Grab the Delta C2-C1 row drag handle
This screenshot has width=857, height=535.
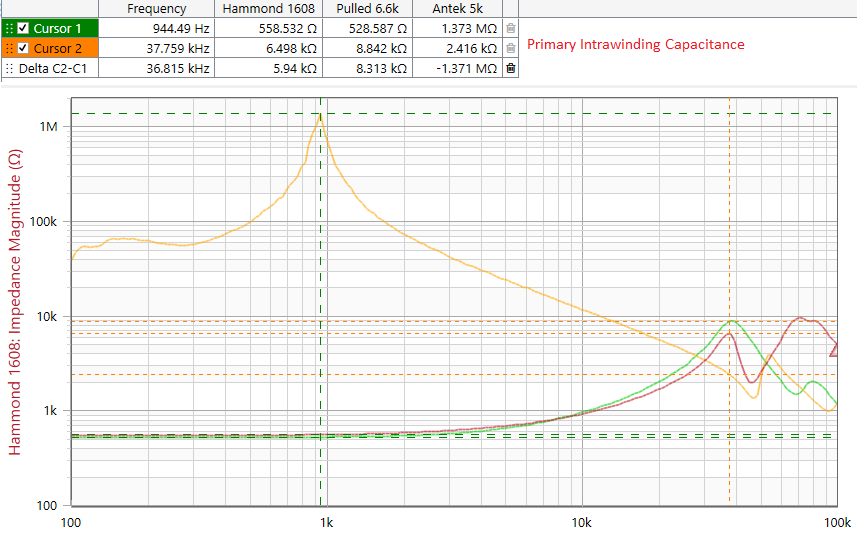pyautogui.click(x=9, y=68)
